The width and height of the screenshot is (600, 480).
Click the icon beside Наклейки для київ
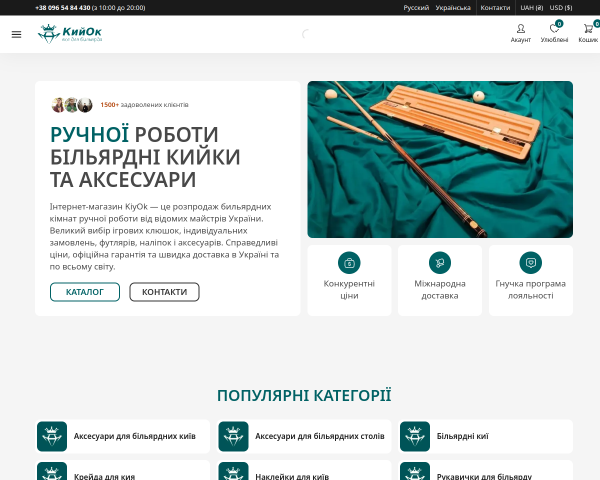click(x=233, y=472)
